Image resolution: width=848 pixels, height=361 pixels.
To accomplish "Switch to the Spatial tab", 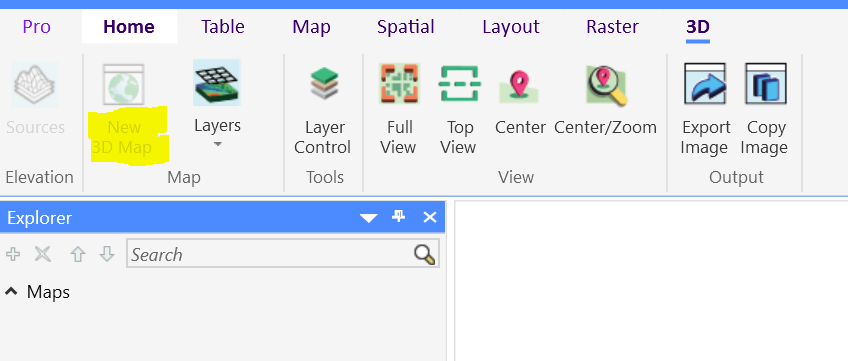I will point(406,27).
